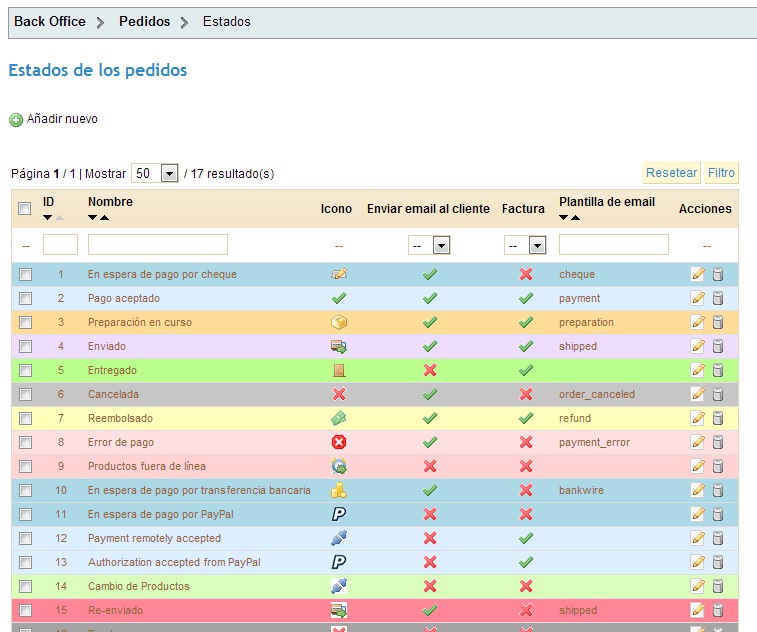
Task: Toggle invoice checkmark for 'Preparación en curso'
Action: pos(526,322)
